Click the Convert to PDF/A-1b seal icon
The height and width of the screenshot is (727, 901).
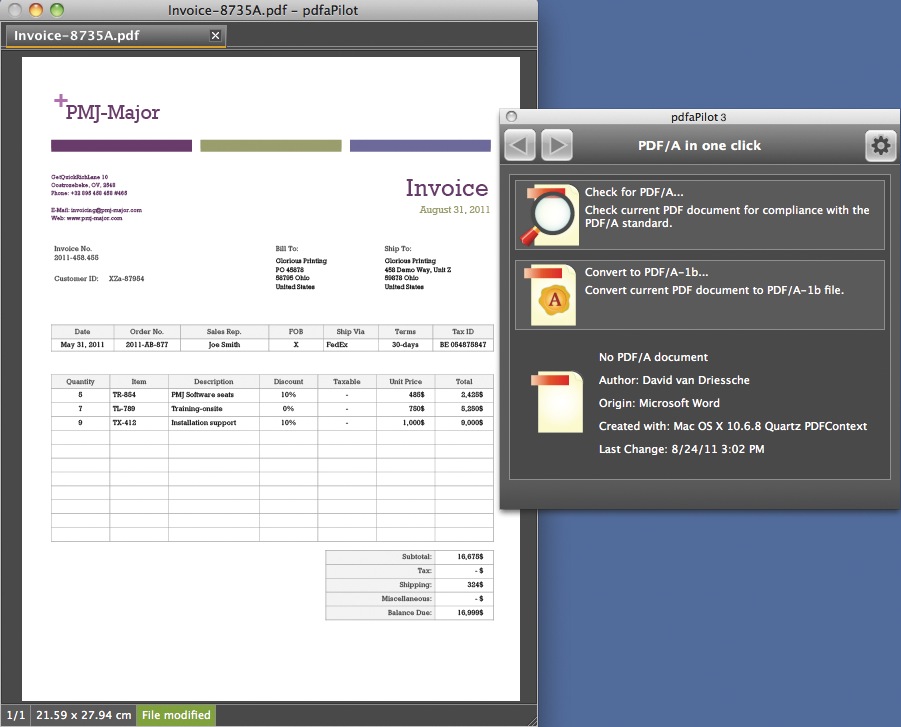[552, 295]
